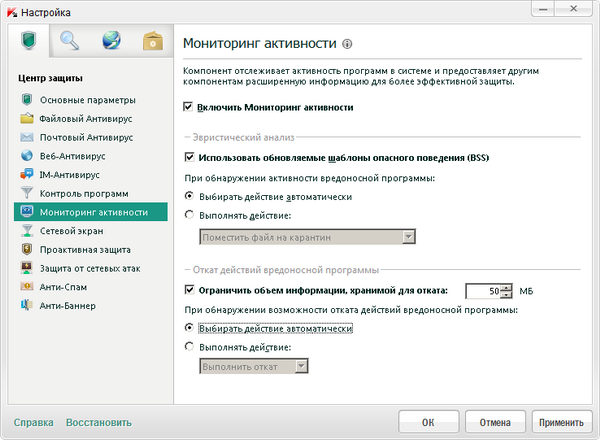
Task: Click the Сетевой экран icon
Action: point(27,230)
